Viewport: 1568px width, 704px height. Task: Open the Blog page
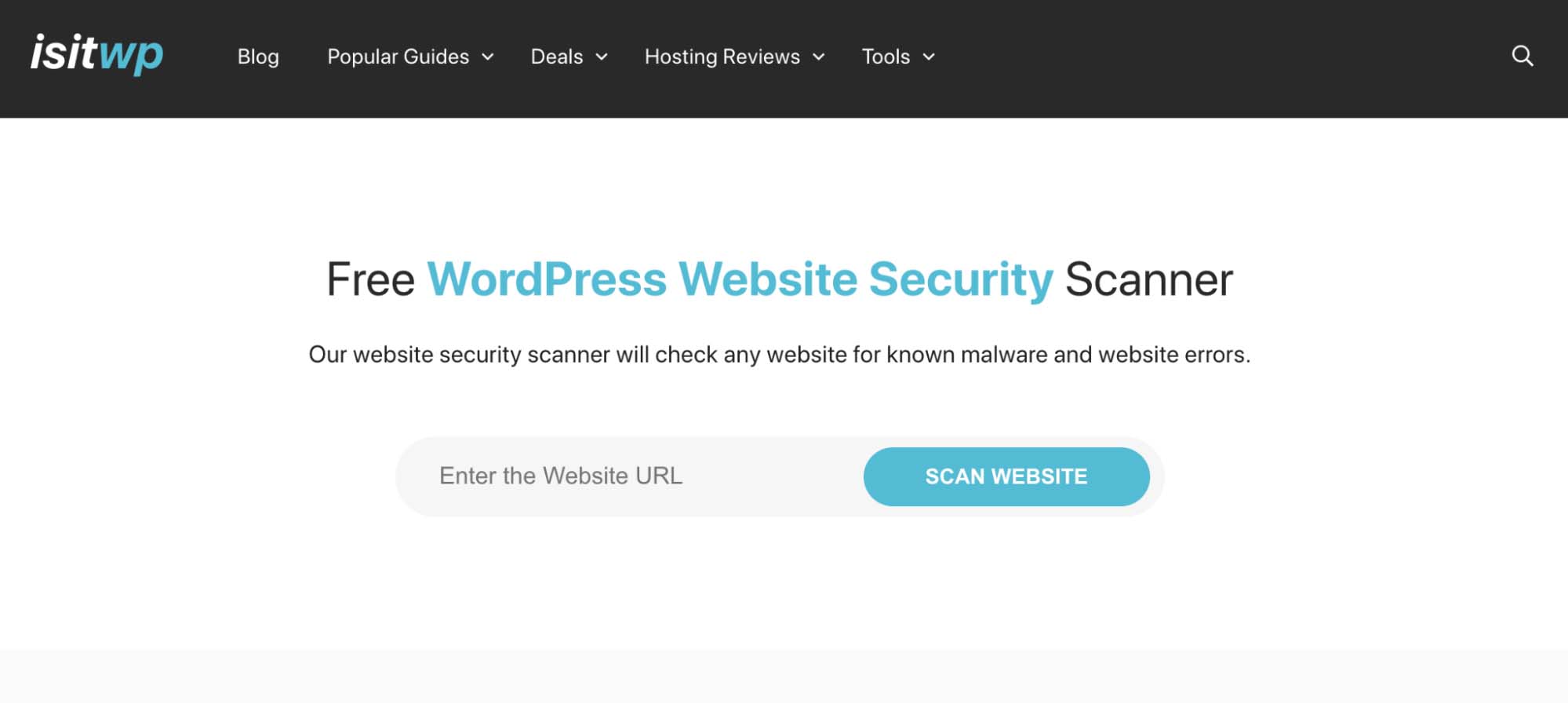pos(258,57)
